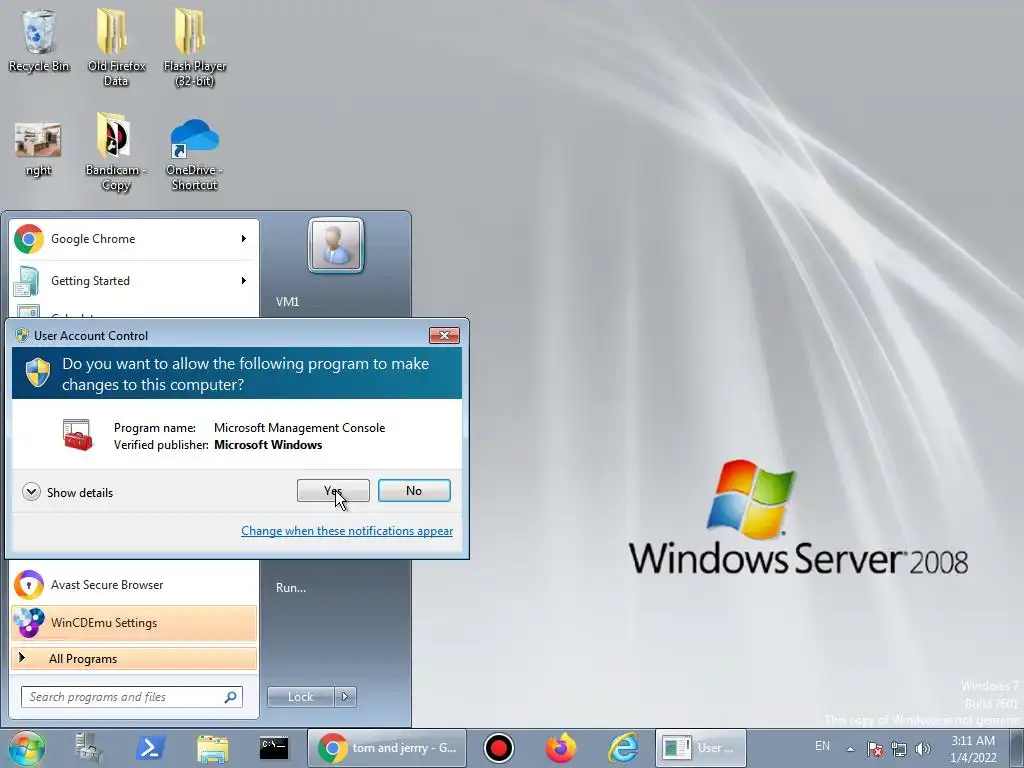Click the EN language indicator
1024x768 pixels.
tap(822, 746)
